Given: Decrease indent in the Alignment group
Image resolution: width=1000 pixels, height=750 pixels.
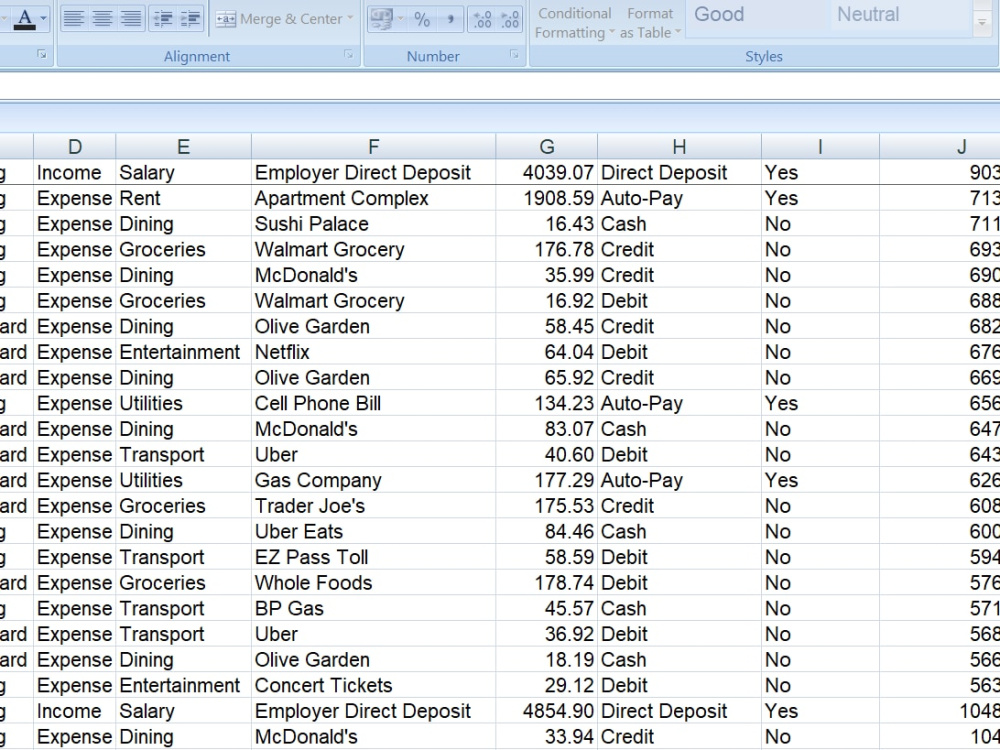Looking at the screenshot, I should click(163, 18).
